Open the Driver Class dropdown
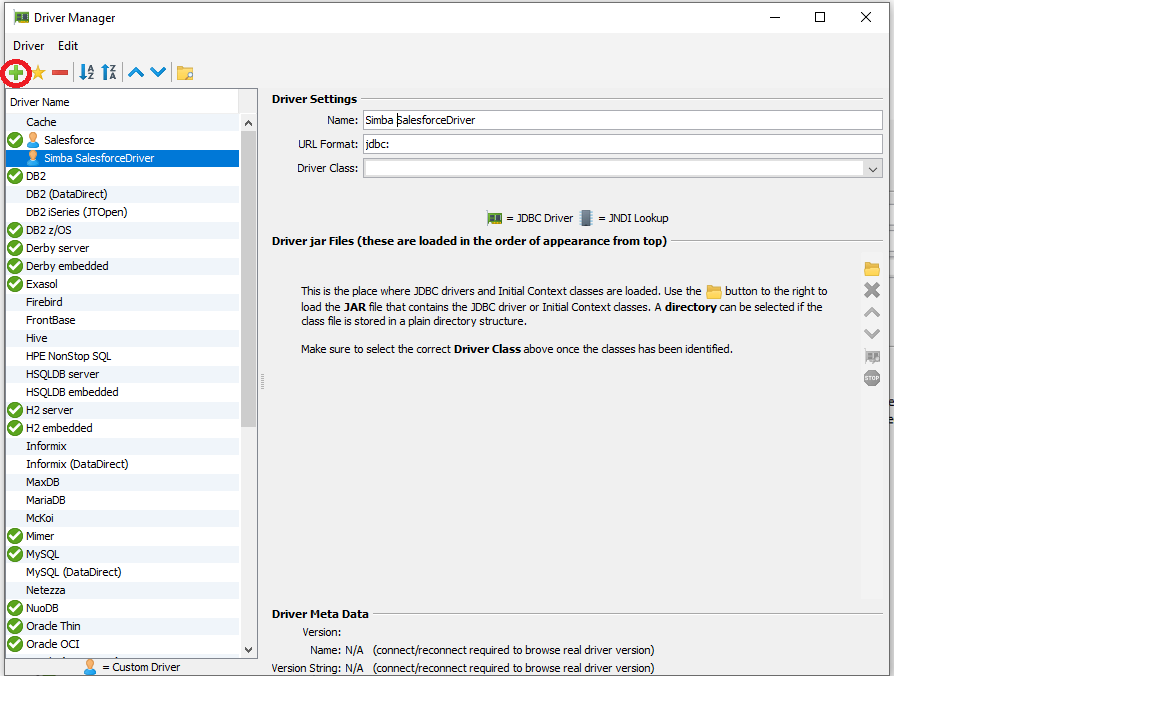Image resolution: width=1152 pixels, height=720 pixels. 873,168
